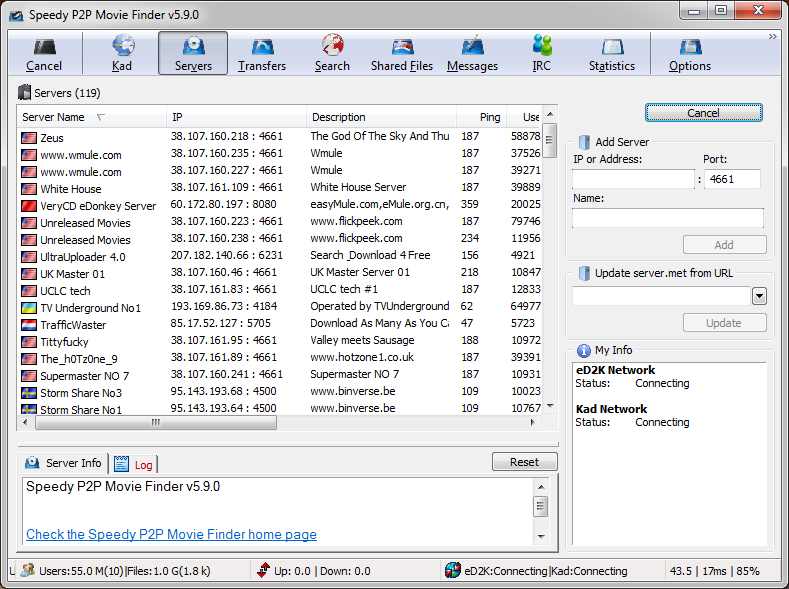The width and height of the screenshot is (789, 589).
Task: Click the Servers (119) list icon
Action: coord(24,93)
